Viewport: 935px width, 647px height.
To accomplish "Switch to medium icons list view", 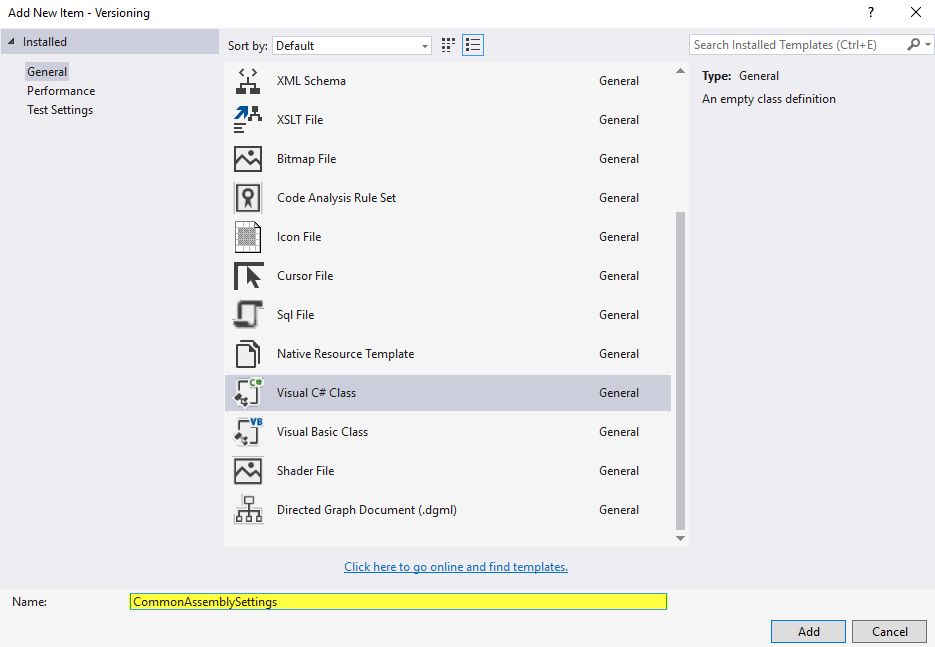I will pos(473,45).
